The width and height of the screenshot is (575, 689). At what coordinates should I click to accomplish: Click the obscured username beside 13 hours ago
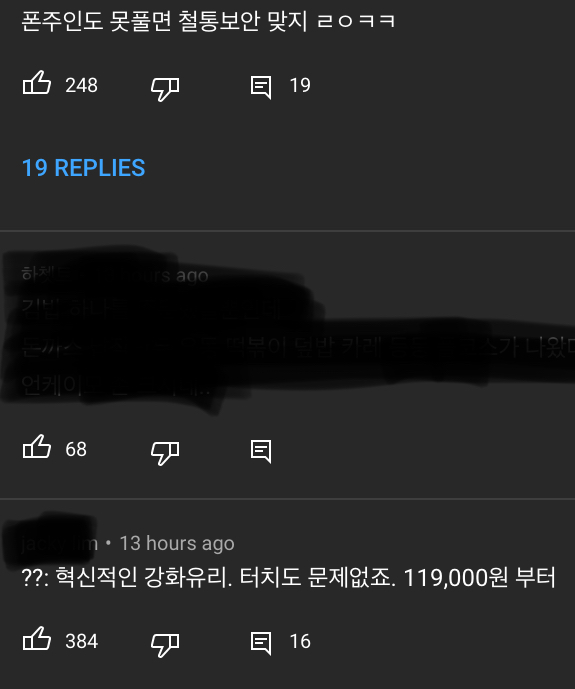(x=59, y=544)
